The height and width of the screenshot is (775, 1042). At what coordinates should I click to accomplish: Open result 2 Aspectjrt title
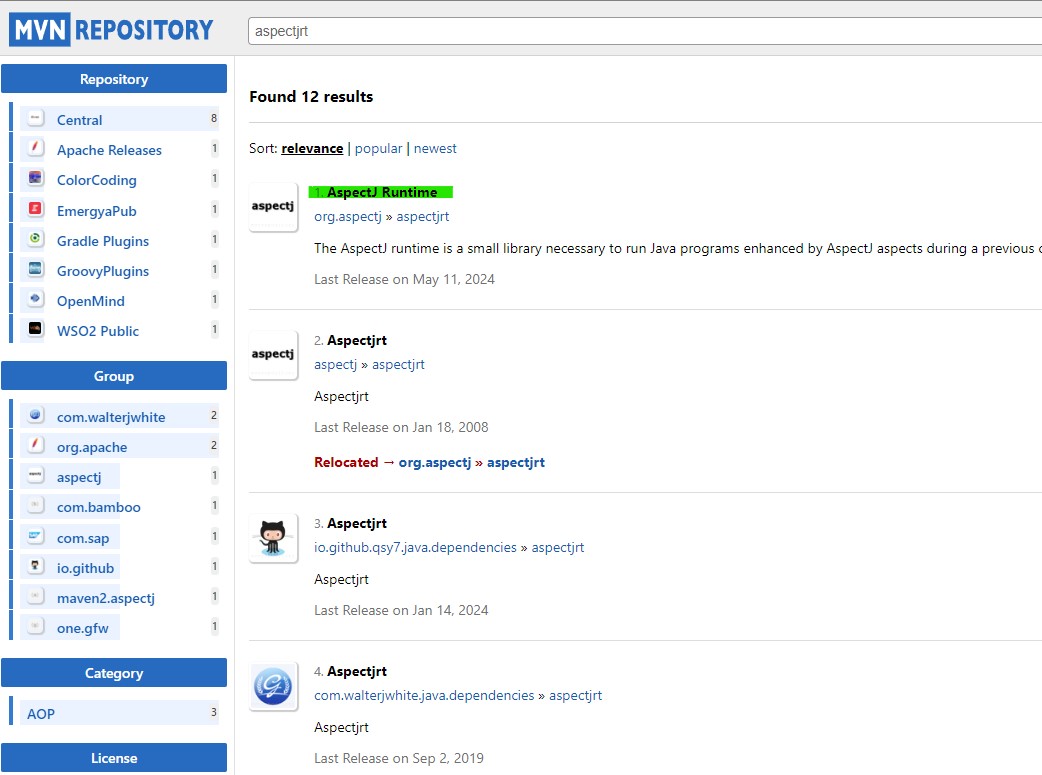[357, 340]
